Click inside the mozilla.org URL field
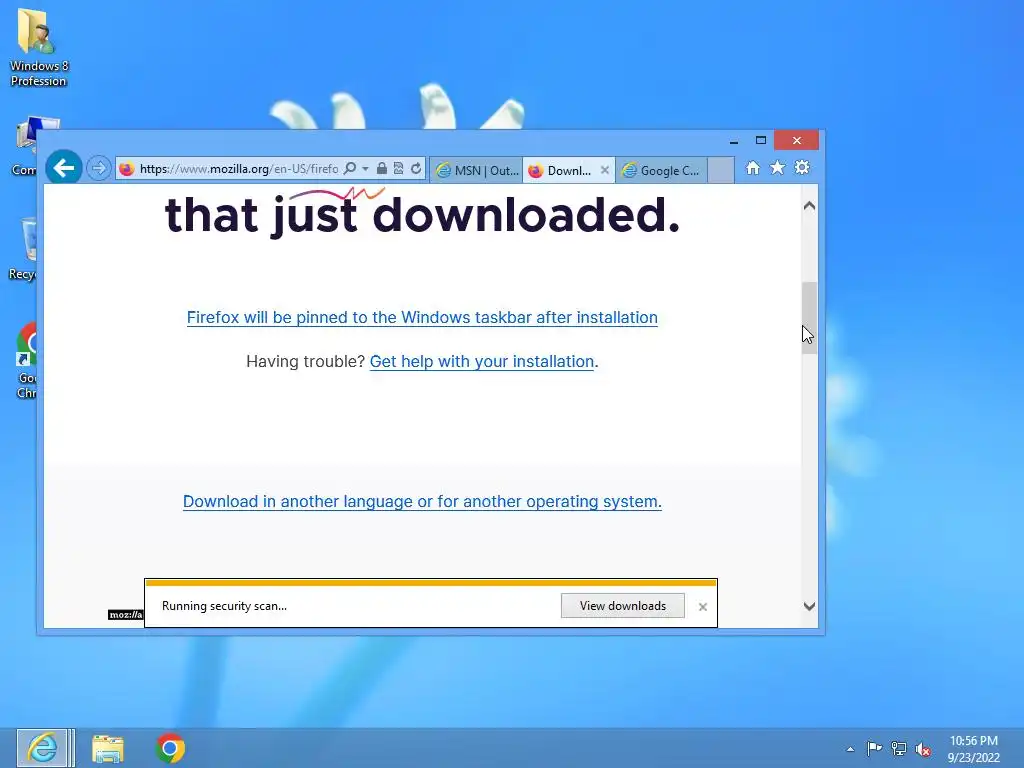The height and width of the screenshot is (768, 1024). point(239,168)
